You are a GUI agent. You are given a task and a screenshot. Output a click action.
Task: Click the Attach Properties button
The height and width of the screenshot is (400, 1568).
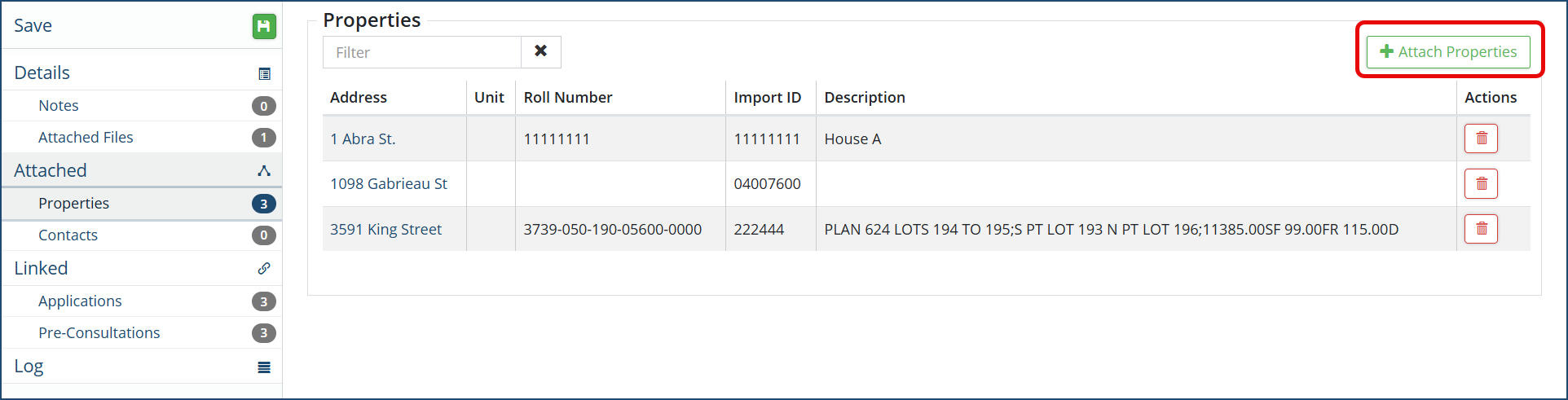pos(1448,52)
